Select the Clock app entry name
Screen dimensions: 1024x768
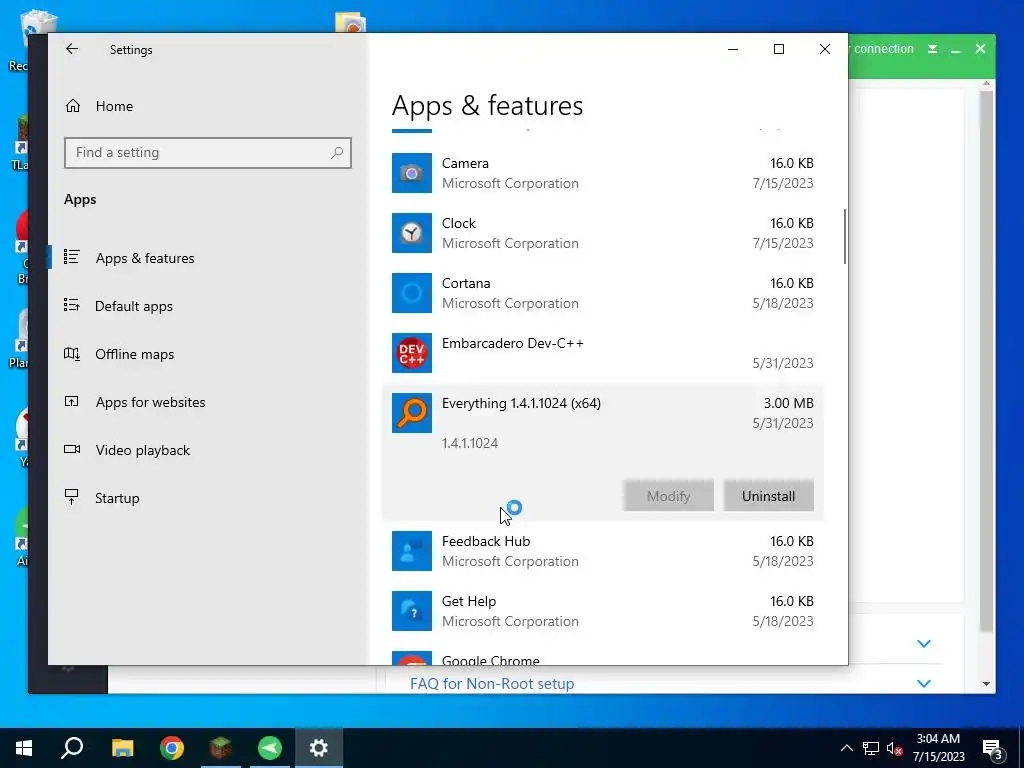[x=458, y=223]
